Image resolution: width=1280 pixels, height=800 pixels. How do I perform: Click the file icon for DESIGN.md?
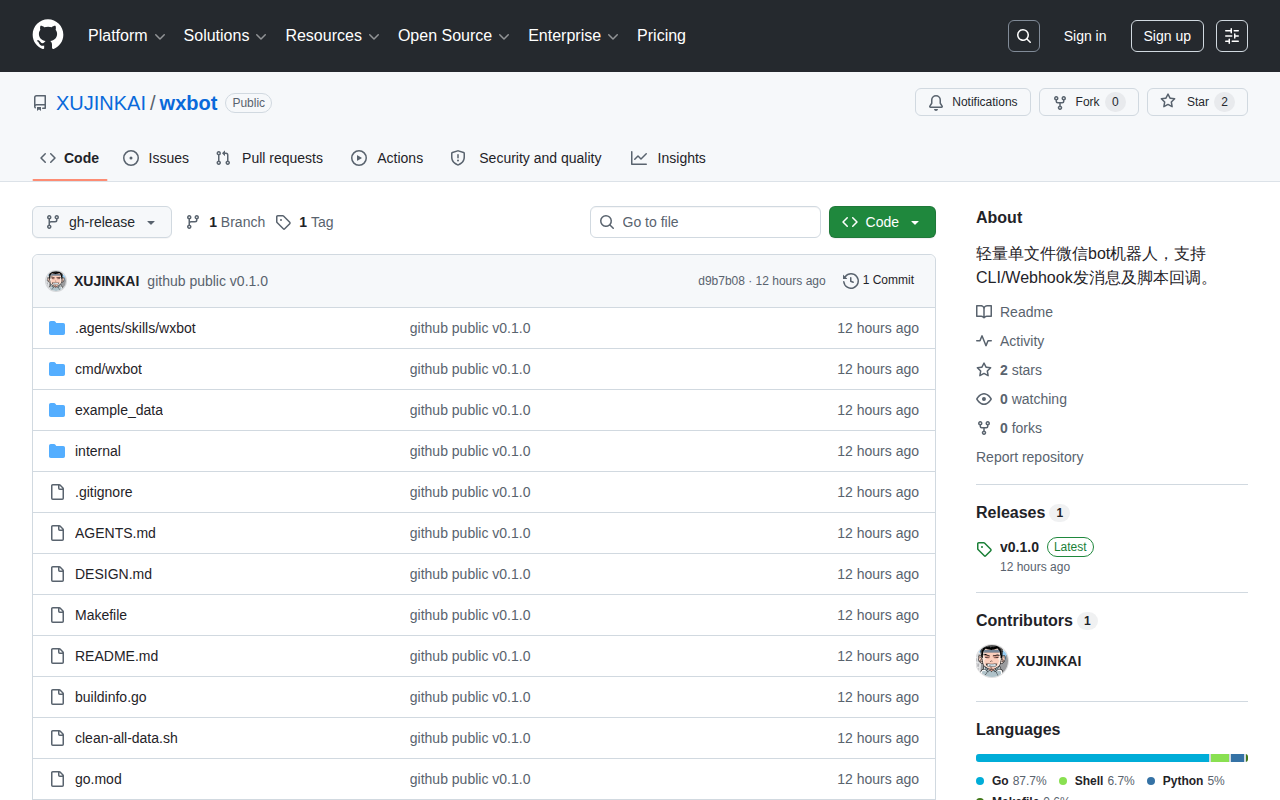tap(57, 574)
